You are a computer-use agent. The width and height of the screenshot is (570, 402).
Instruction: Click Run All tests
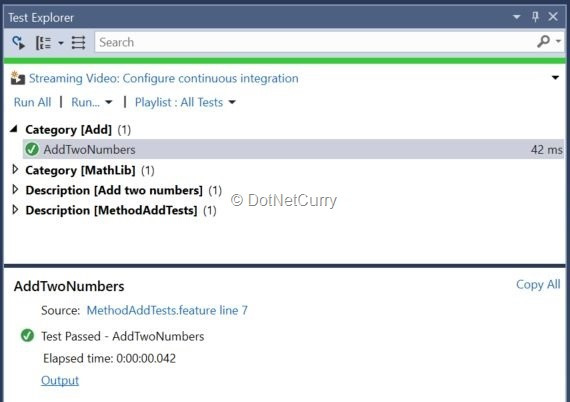[x=32, y=102]
